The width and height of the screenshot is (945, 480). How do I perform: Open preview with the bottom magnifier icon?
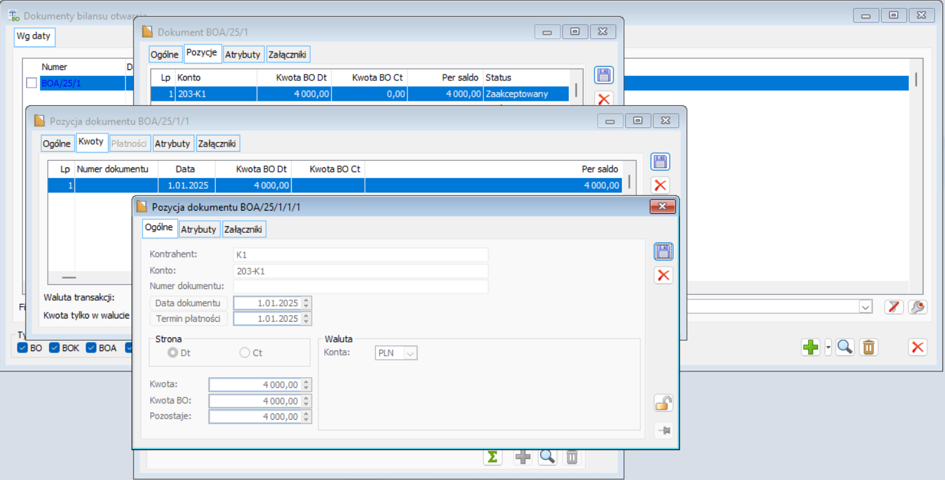tap(547, 456)
